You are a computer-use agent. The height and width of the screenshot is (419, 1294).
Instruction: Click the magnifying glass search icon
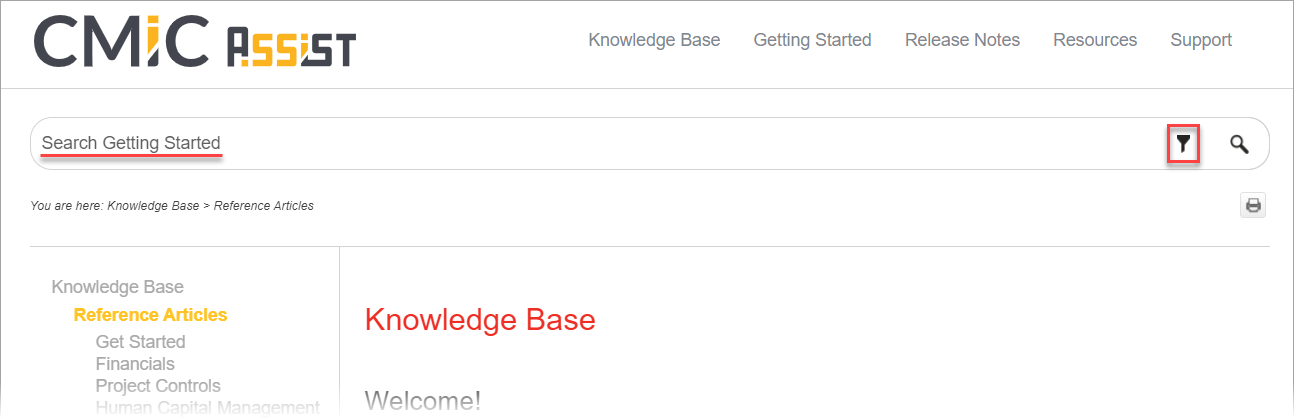(x=1239, y=144)
